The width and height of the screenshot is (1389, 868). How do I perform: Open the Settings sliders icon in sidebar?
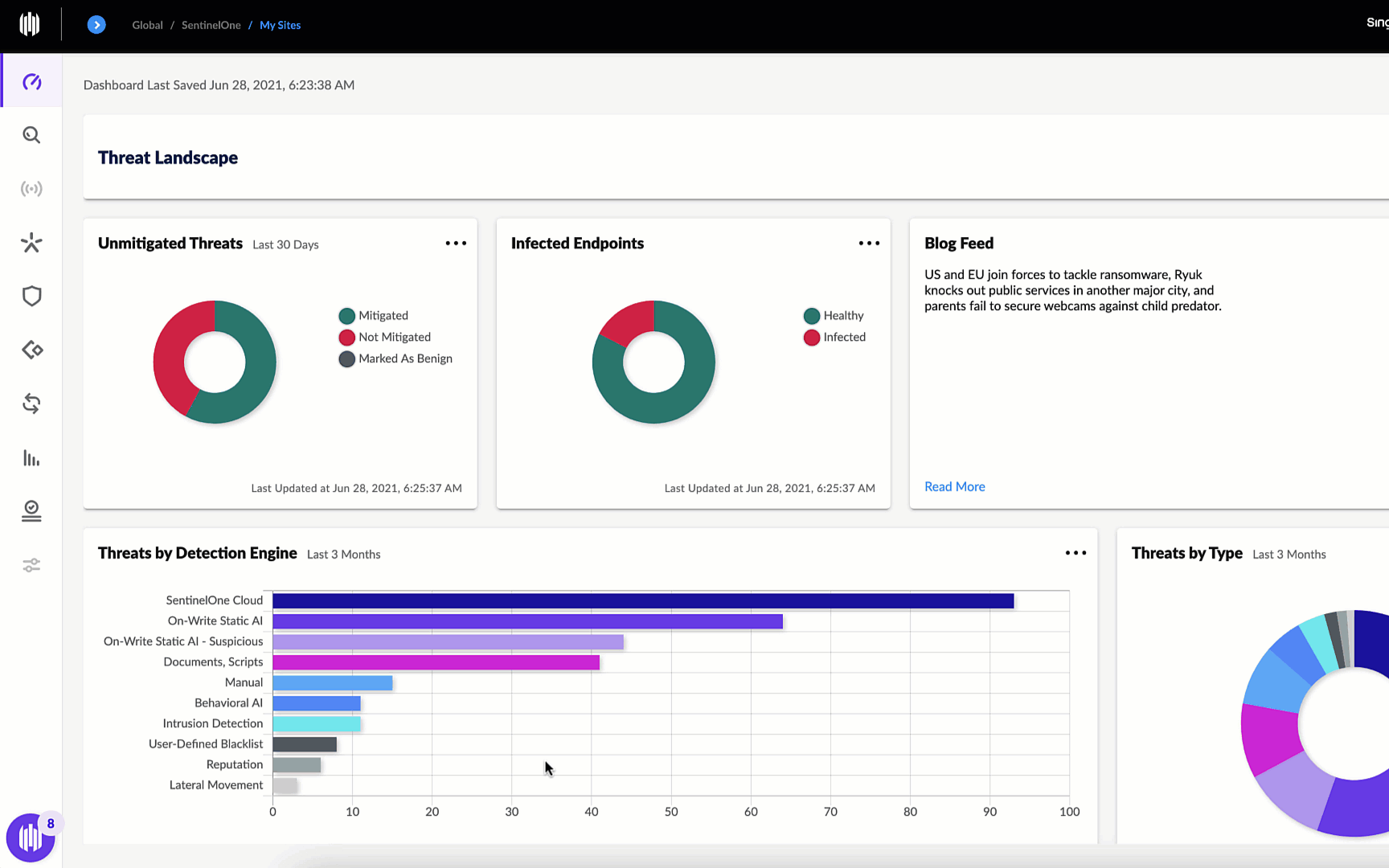click(31, 566)
